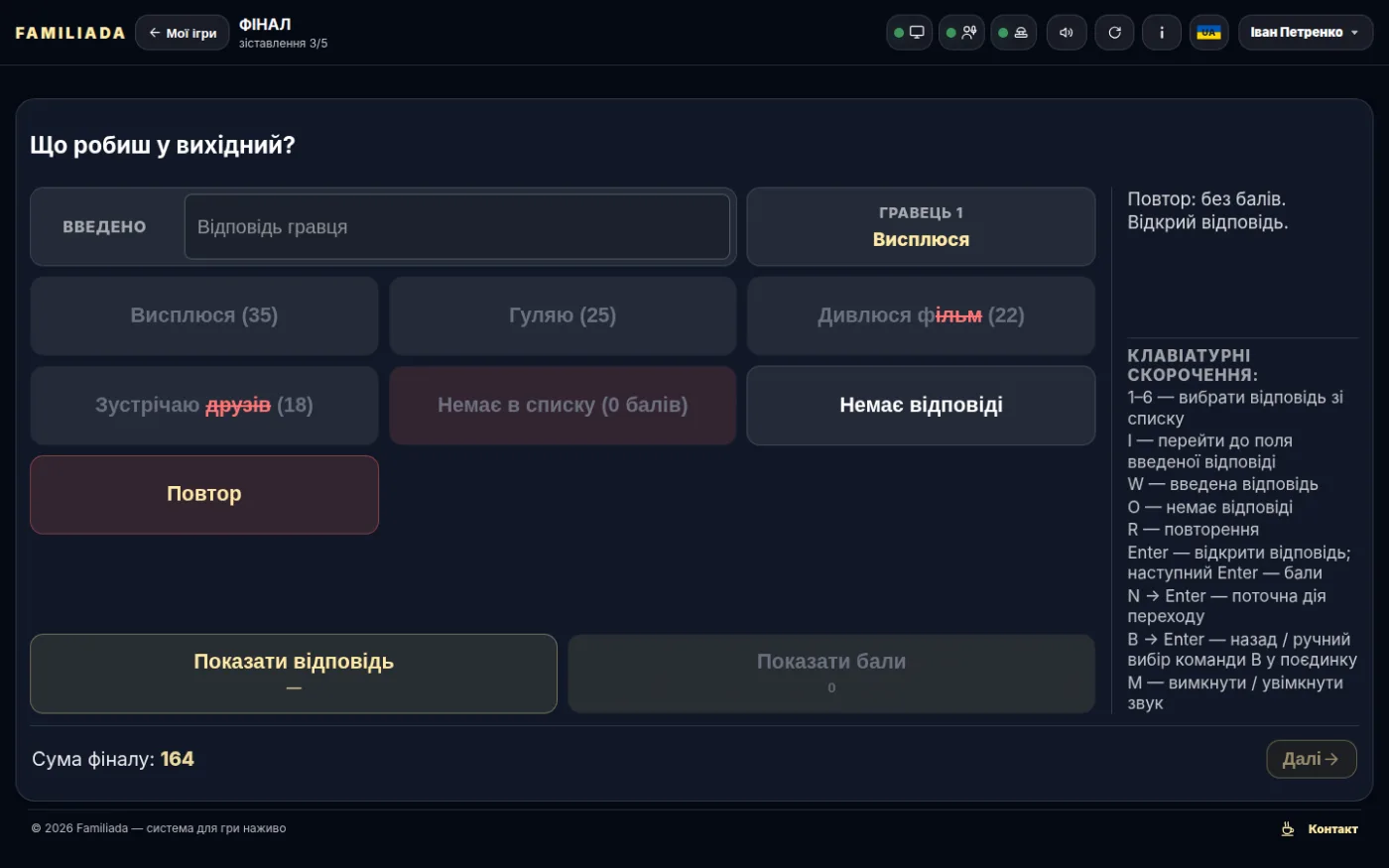
Task: Open the Контакт link in footer
Action: [1332, 828]
